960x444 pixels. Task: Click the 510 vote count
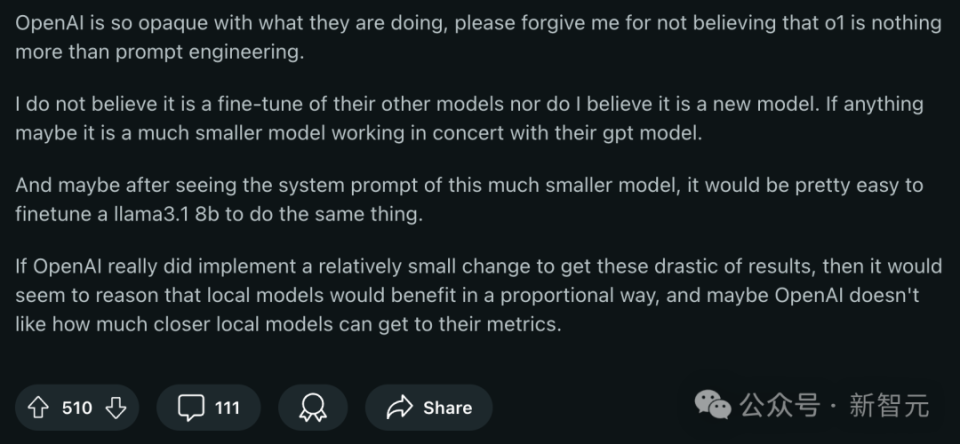coord(77,408)
